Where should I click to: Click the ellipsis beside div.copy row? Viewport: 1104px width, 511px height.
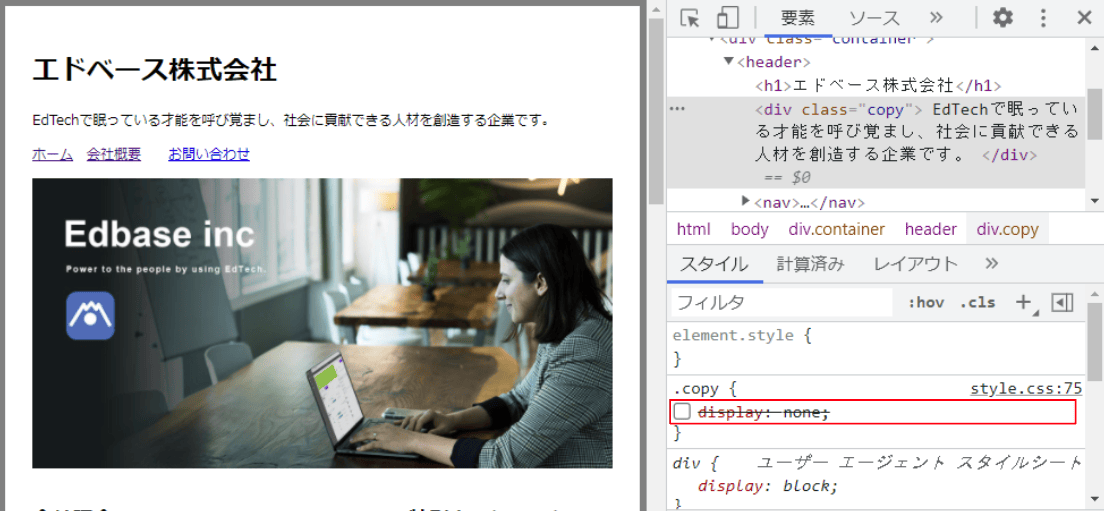(677, 109)
